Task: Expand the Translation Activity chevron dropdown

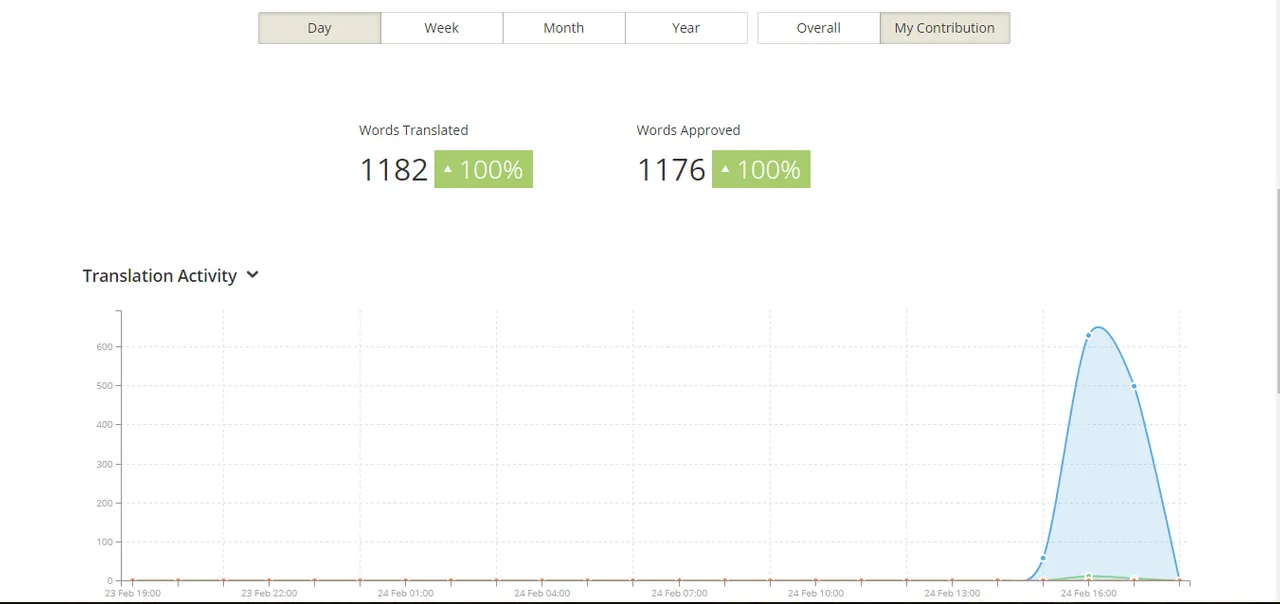Action: (252, 275)
